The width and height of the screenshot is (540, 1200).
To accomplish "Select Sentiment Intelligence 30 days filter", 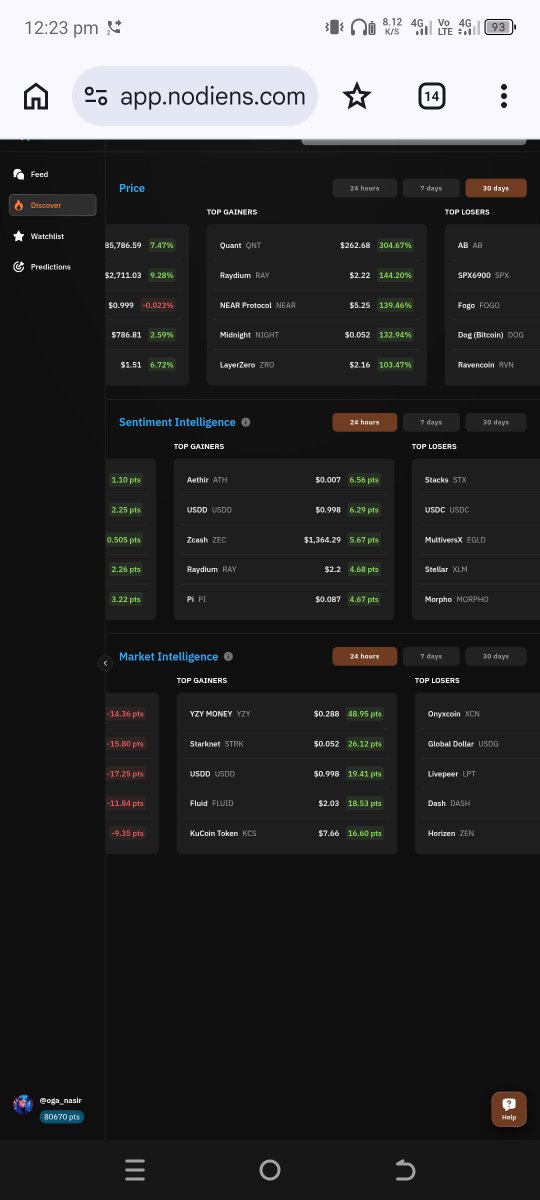I will click(496, 422).
